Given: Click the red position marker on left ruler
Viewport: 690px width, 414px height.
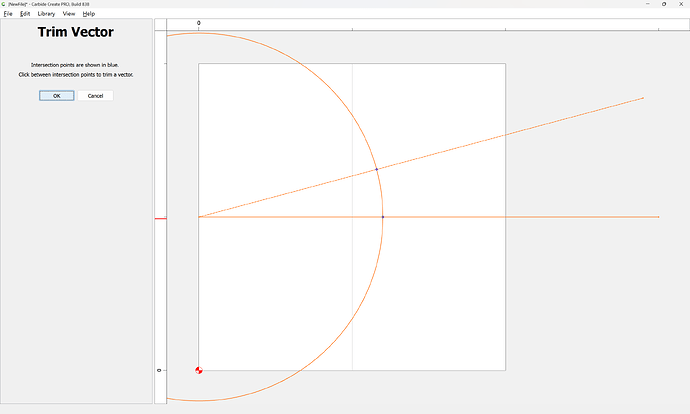Looking at the screenshot, I should point(160,217).
